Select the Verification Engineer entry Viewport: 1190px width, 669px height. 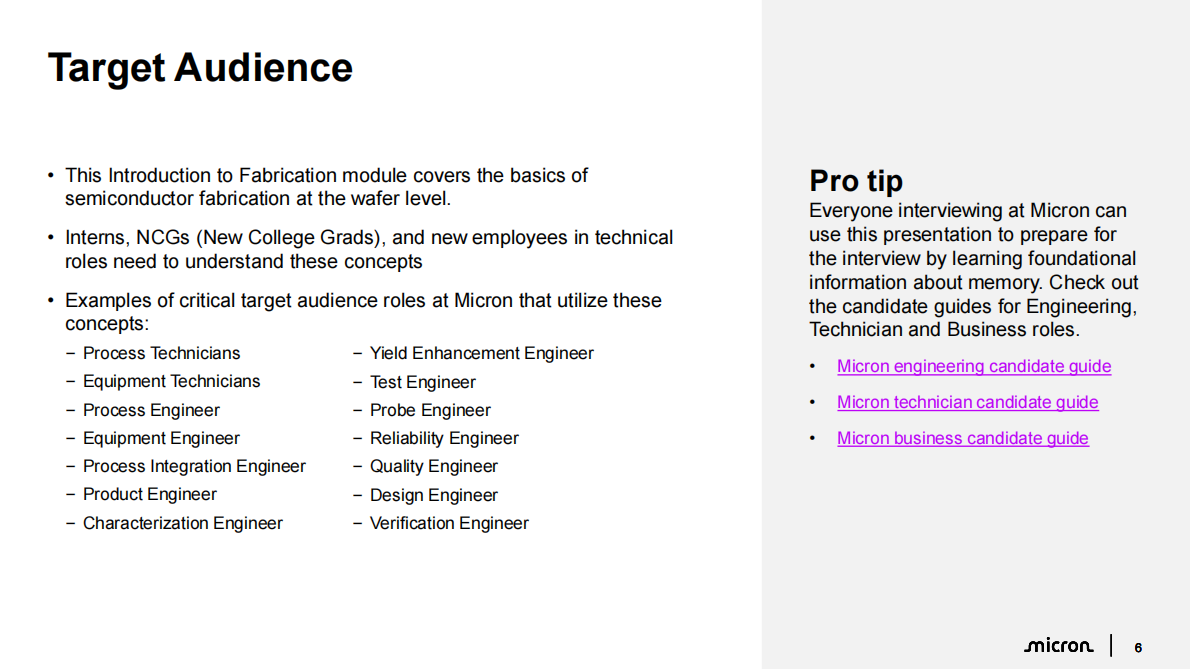click(449, 523)
